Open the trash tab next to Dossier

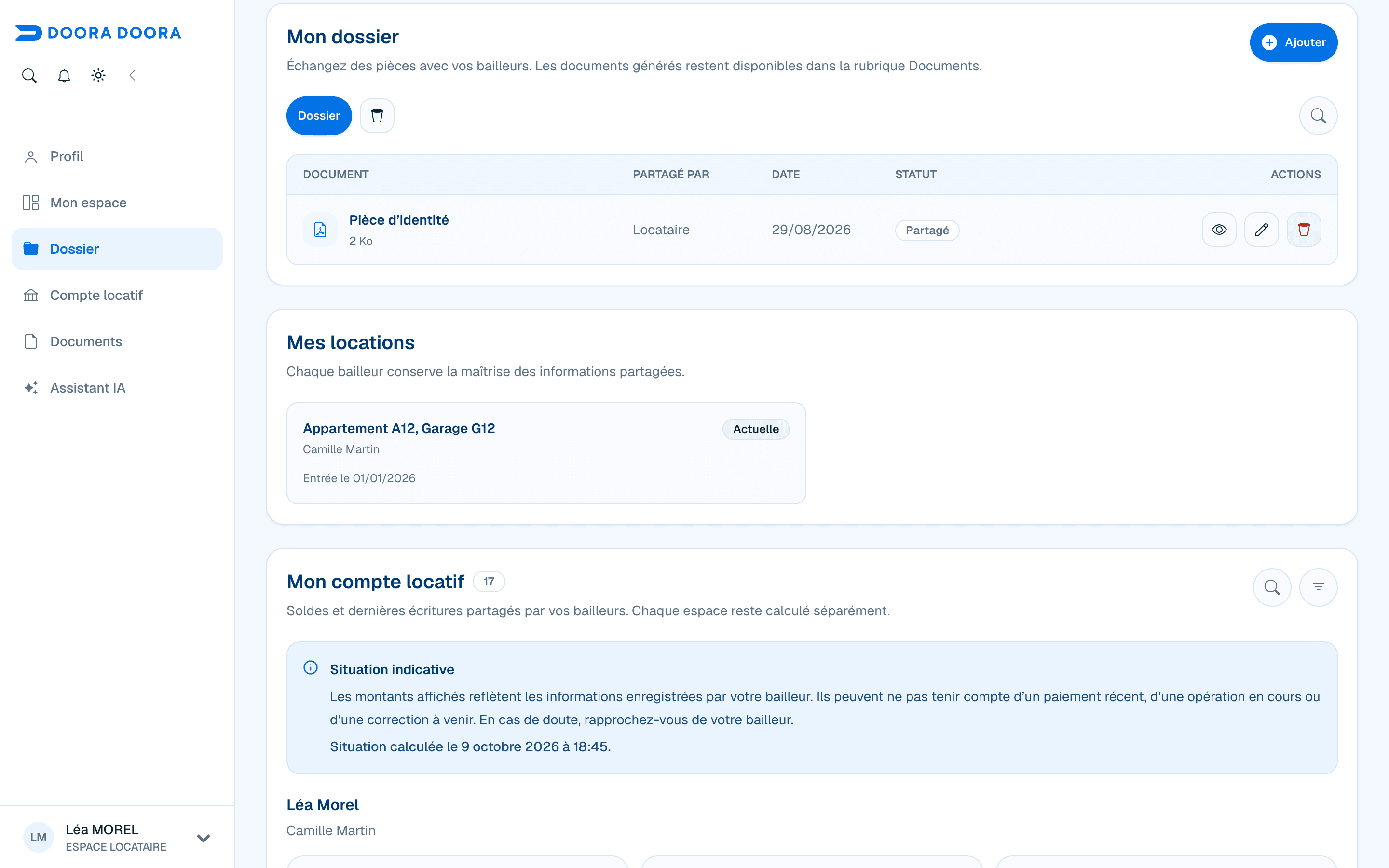click(x=377, y=116)
